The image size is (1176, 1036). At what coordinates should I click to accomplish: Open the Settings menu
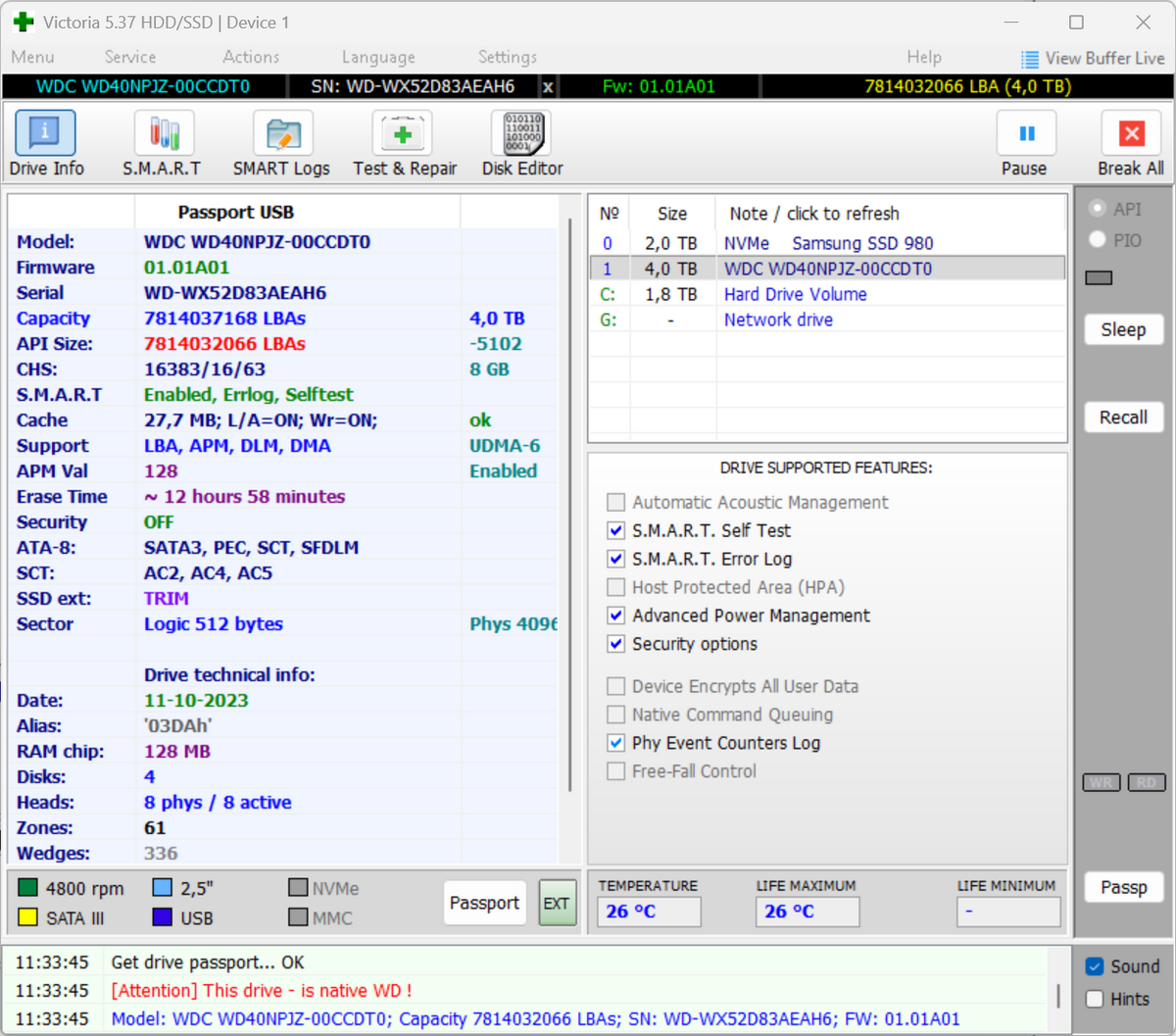coord(508,57)
